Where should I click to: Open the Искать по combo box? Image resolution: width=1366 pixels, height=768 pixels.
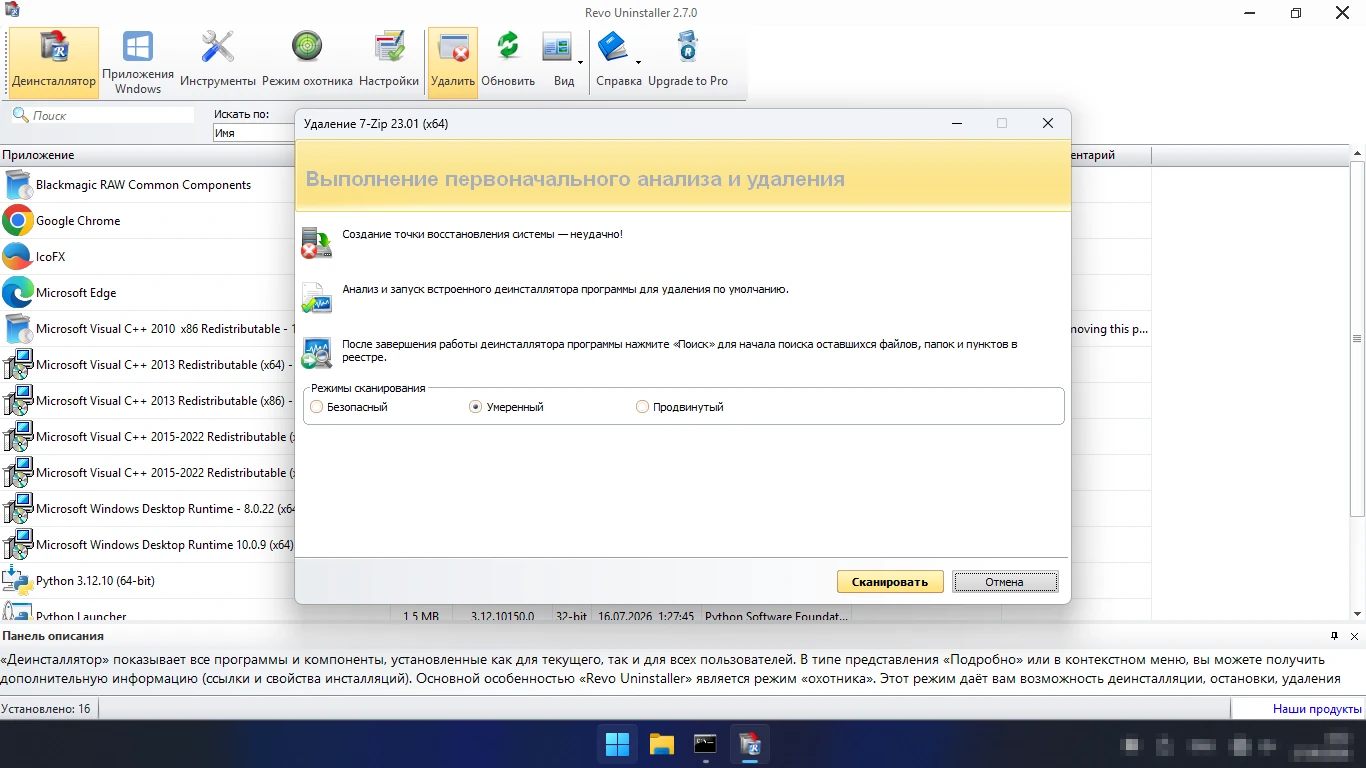[x=254, y=133]
